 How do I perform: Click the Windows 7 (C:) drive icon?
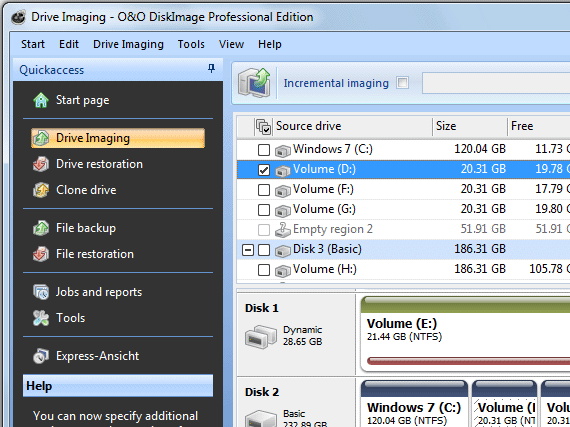[282, 150]
